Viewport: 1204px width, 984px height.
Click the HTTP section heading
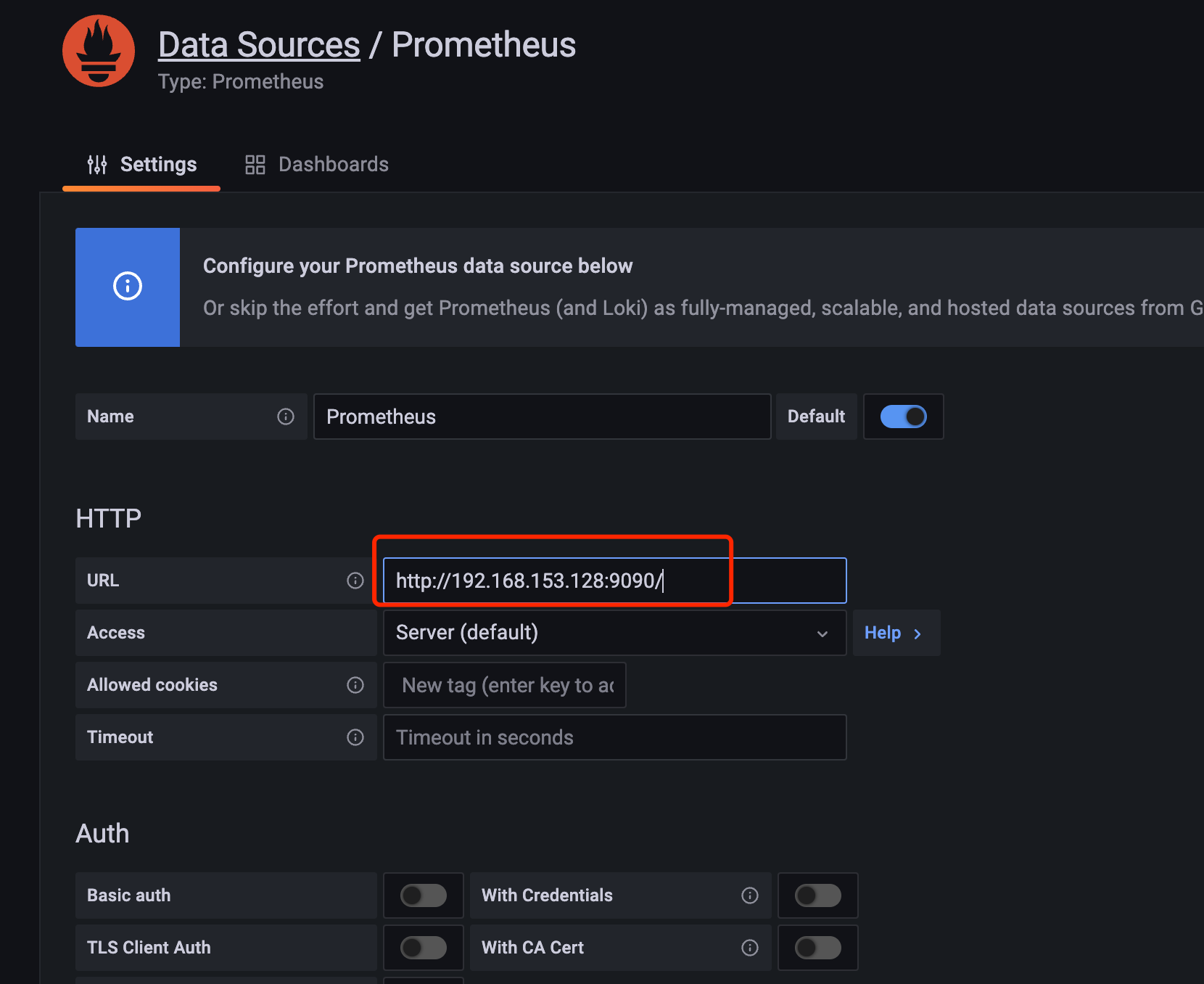pyautogui.click(x=109, y=518)
